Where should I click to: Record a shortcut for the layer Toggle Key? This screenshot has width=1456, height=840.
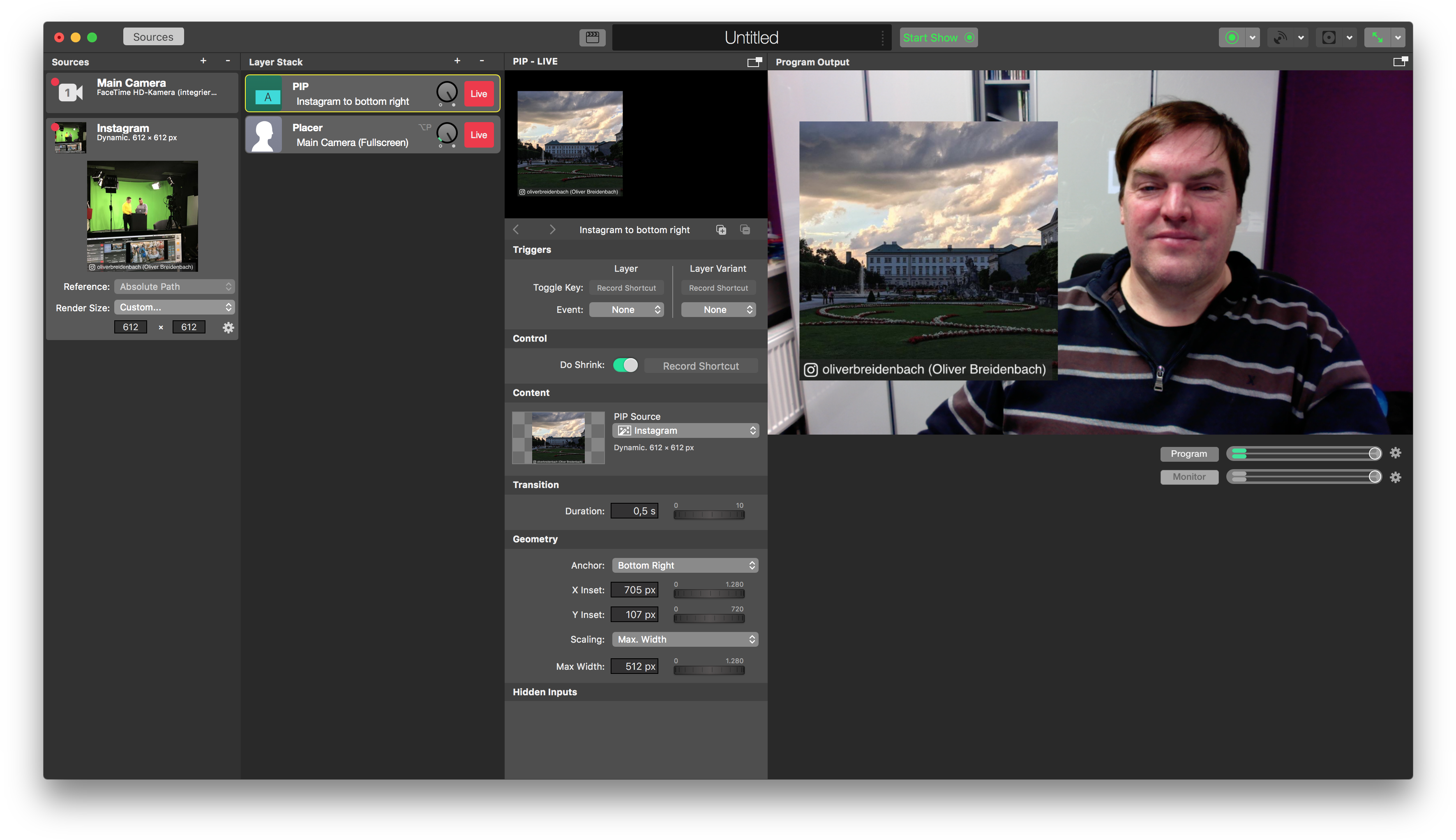tap(626, 287)
